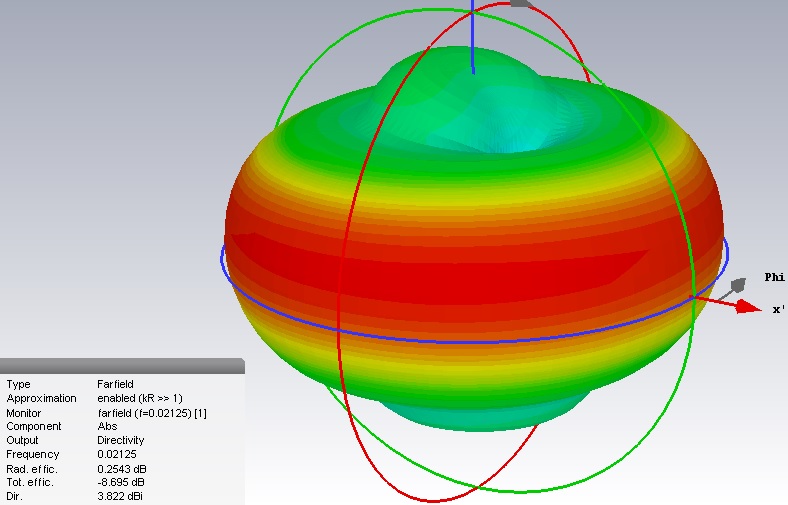Select 'enabled (kR >> 1)' value
Image resolution: width=788 pixels, height=505 pixels.
pyautogui.click(x=140, y=398)
